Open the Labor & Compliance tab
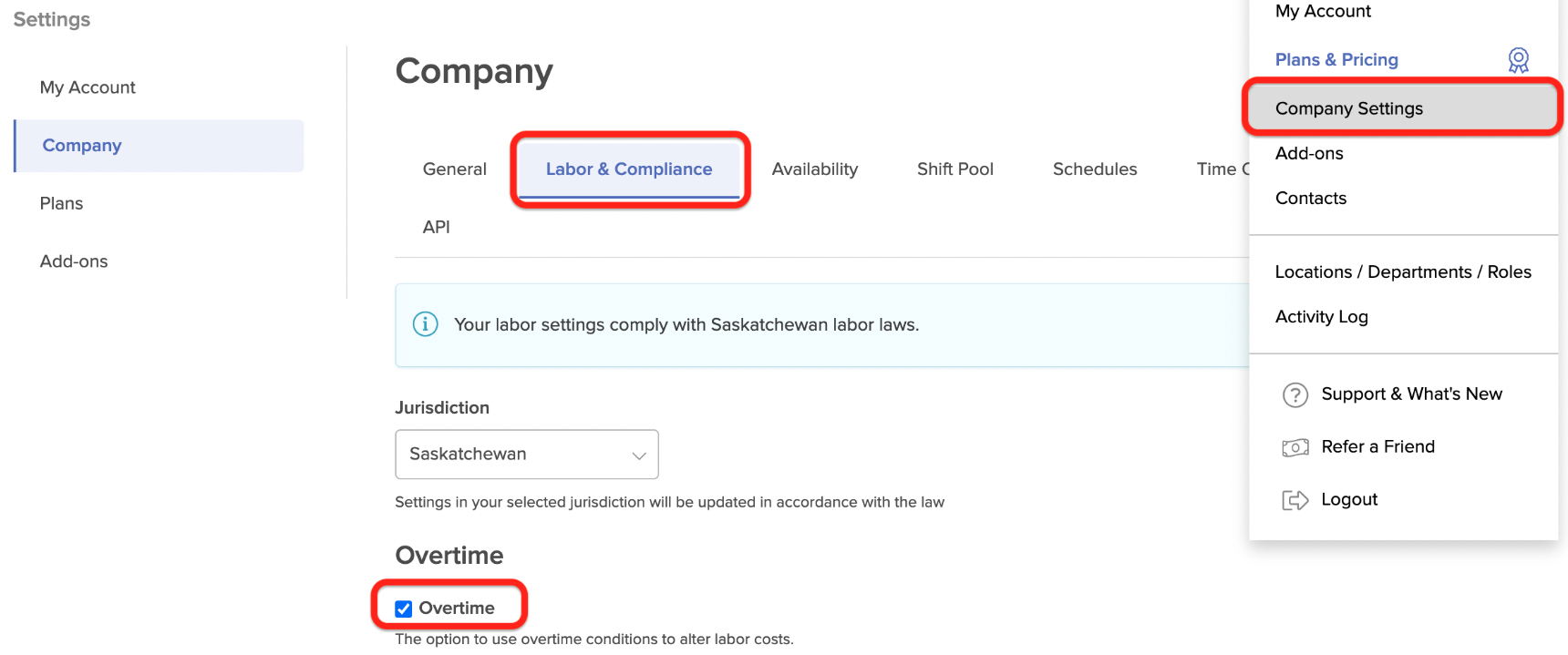The width and height of the screenshot is (1568, 655). point(628,169)
